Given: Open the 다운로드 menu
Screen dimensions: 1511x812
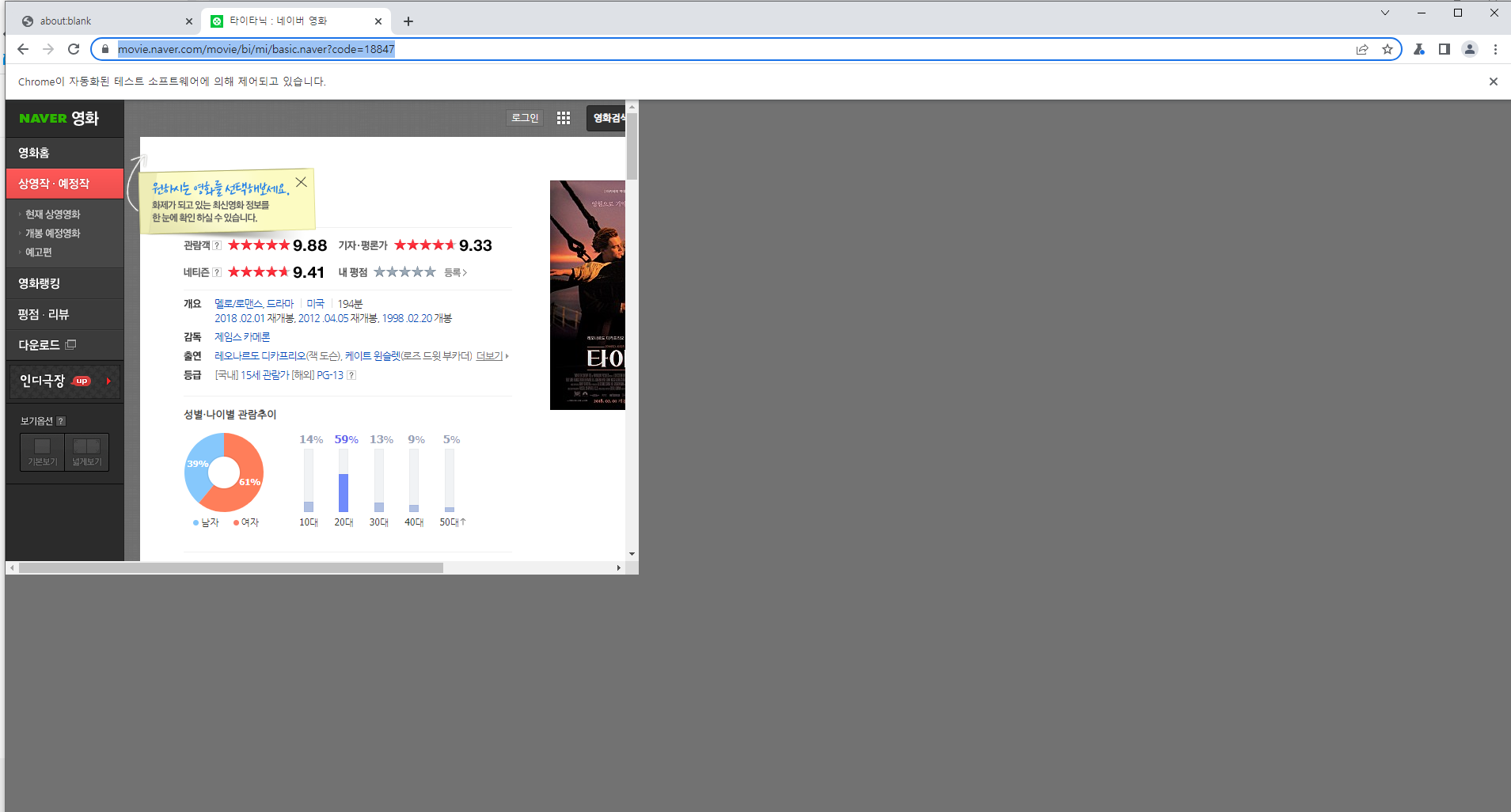Looking at the screenshot, I should point(64,345).
